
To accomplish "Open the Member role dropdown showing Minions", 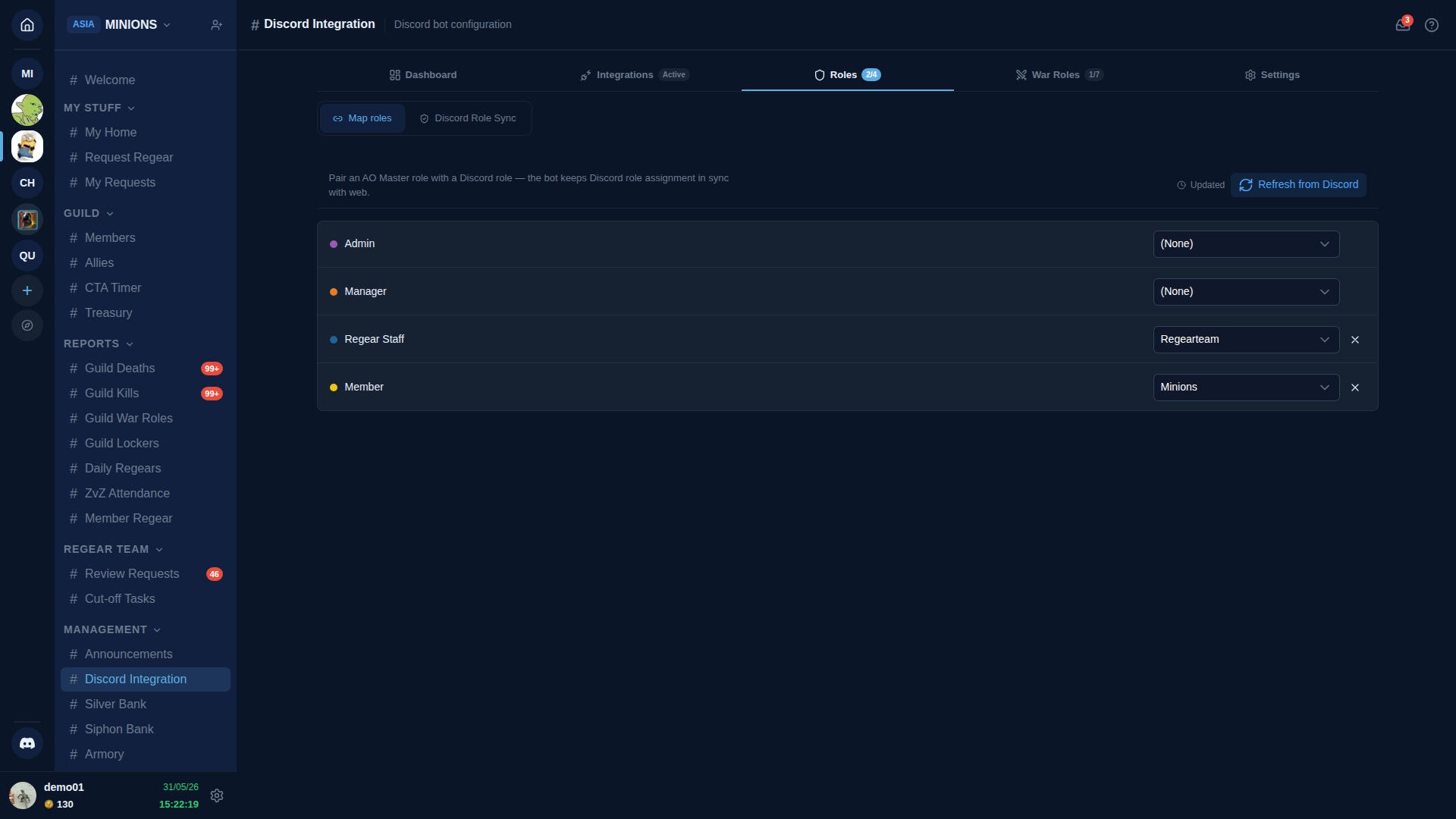I will click(x=1246, y=388).
